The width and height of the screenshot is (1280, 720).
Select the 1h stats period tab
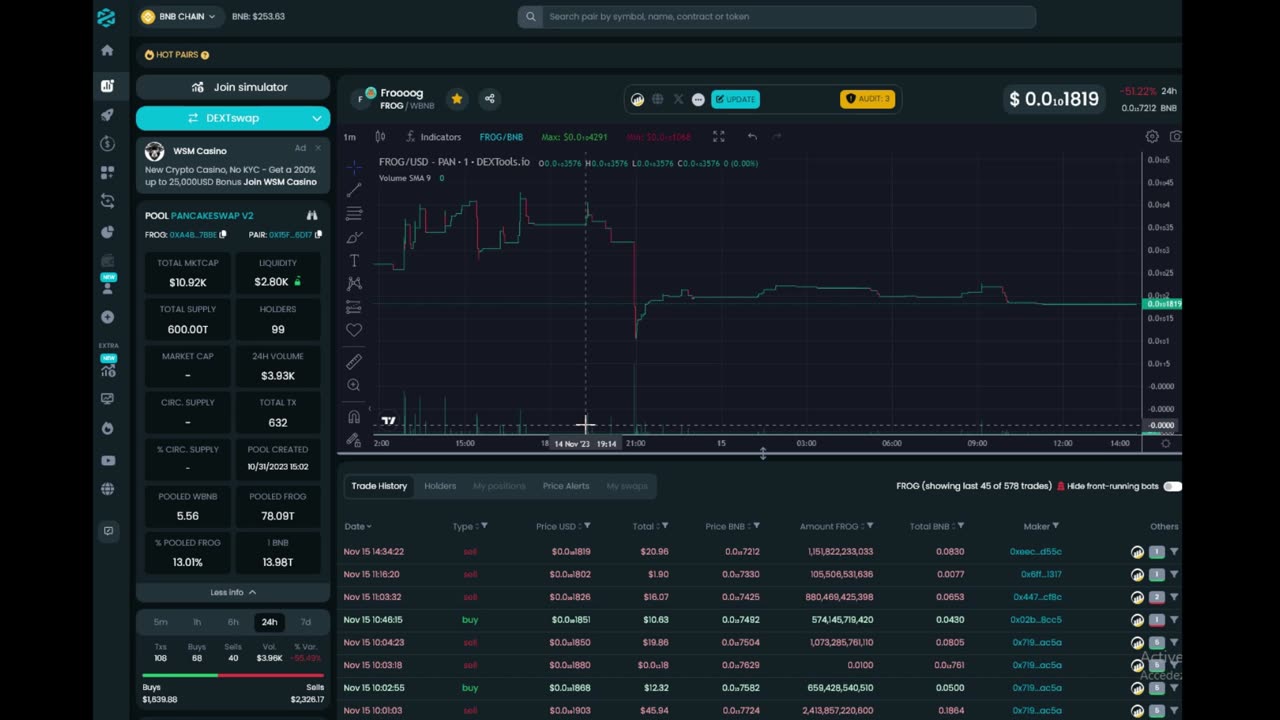(x=197, y=622)
